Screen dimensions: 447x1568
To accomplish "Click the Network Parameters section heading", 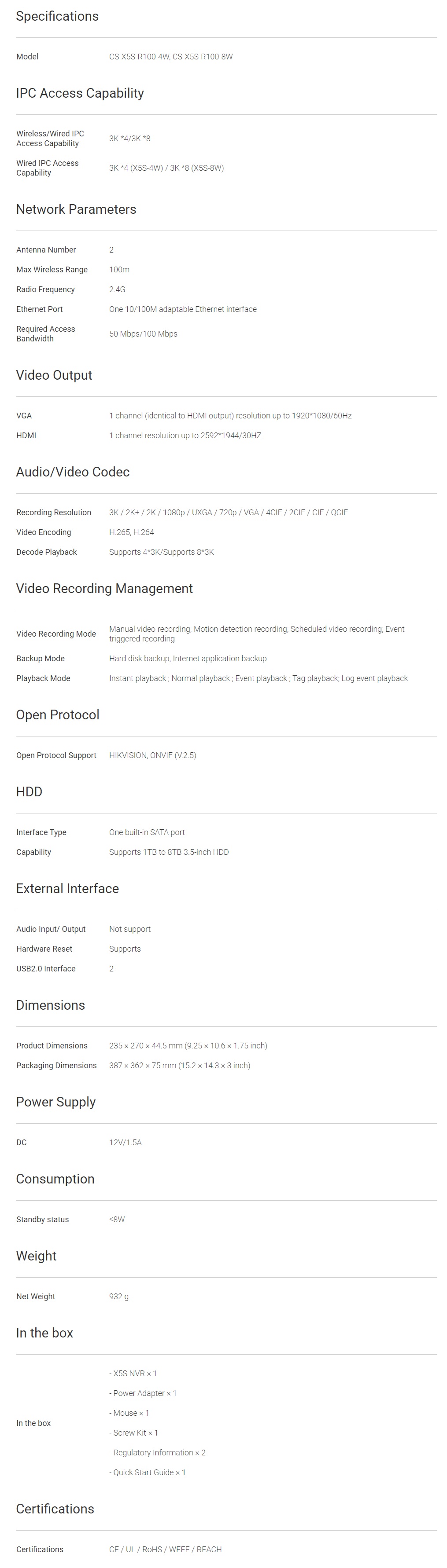I will tap(76, 209).
